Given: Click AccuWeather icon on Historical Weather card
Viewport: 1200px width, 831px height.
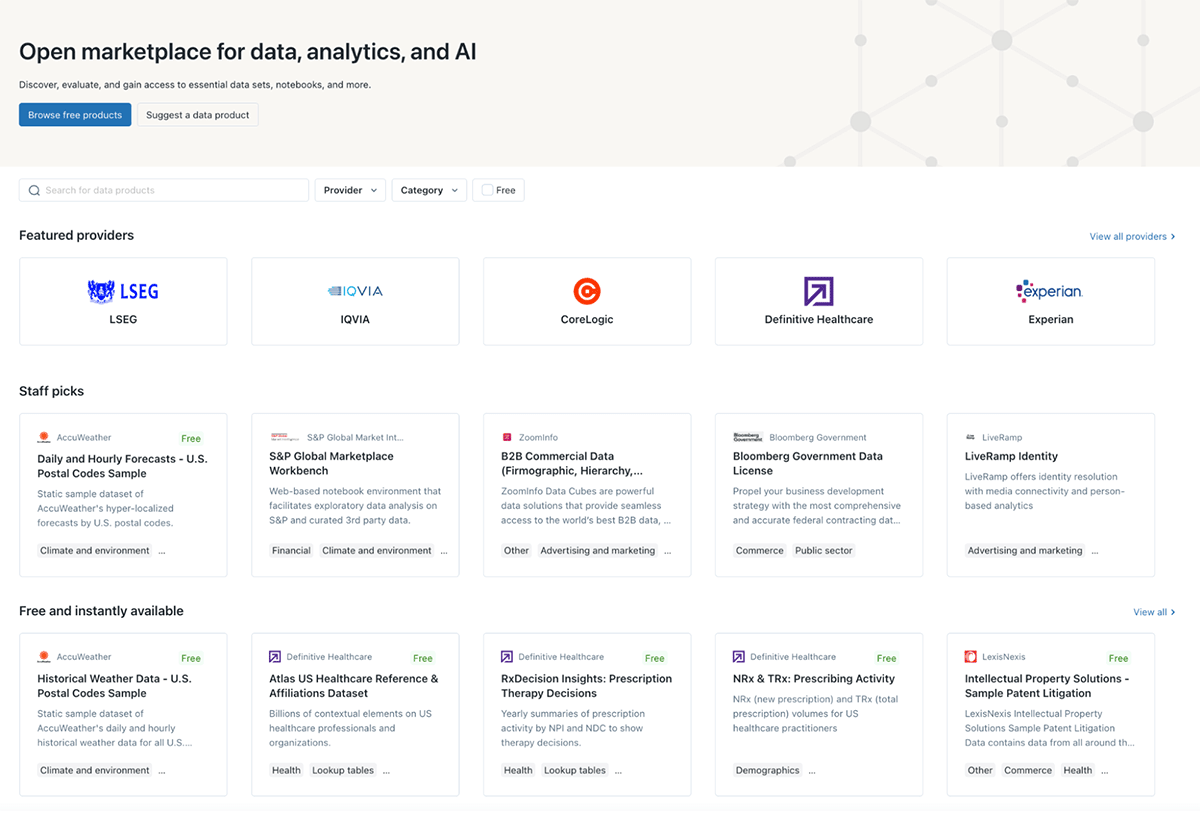Looking at the screenshot, I should [44, 657].
